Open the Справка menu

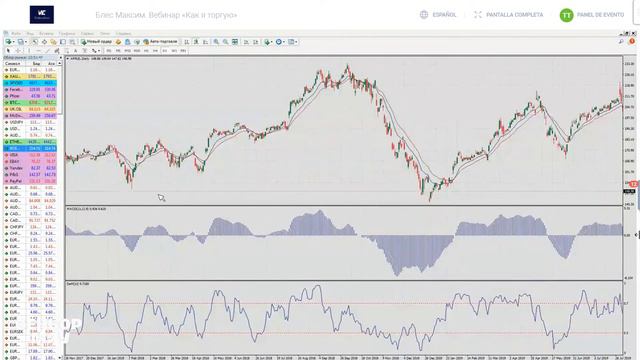pyautogui.click(x=123, y=33)
